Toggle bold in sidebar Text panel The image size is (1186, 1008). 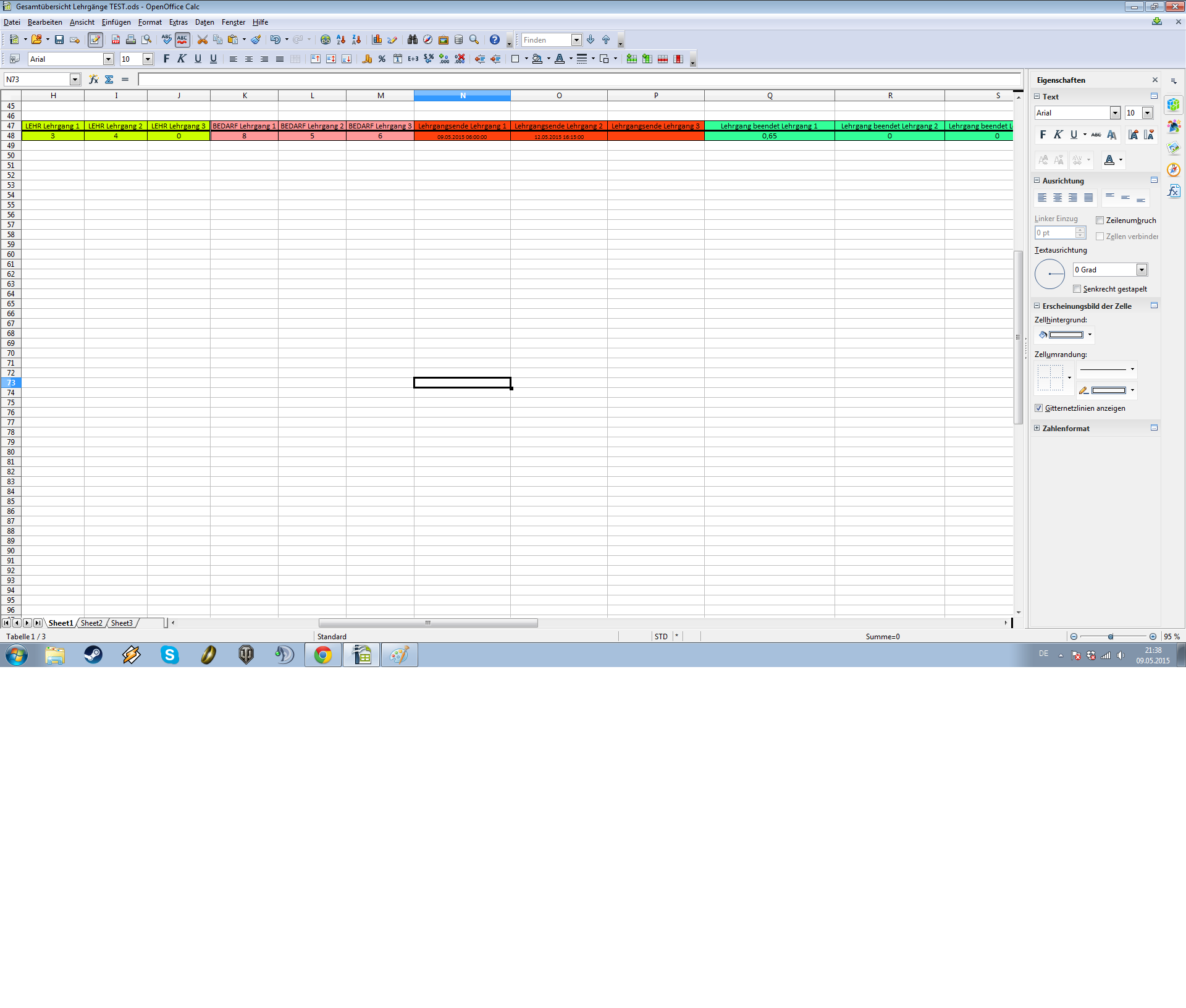[1043, 135]
